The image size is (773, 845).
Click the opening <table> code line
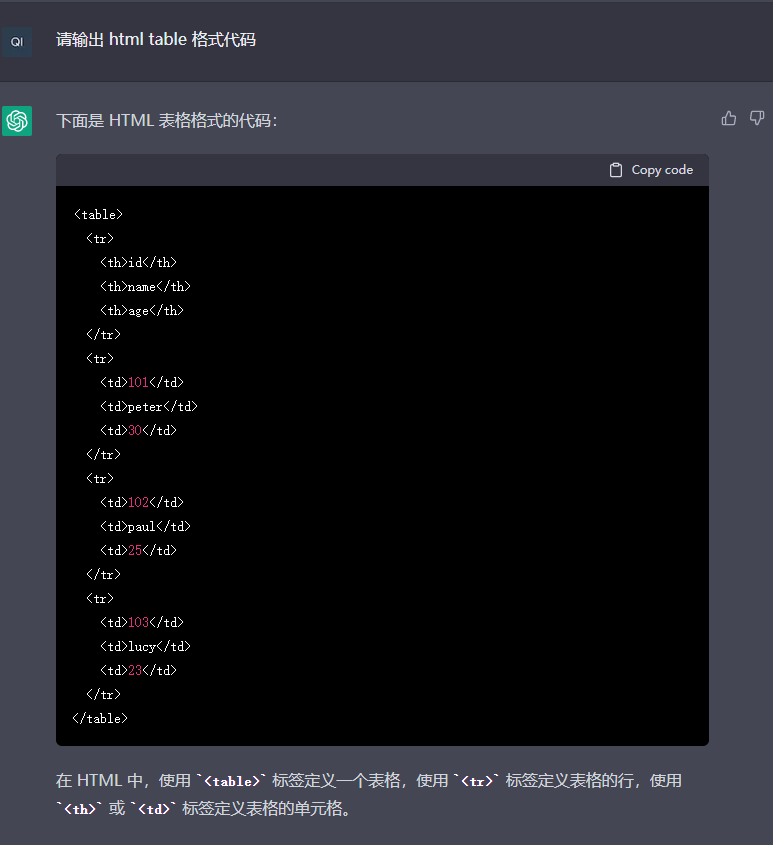(x=99, y=214)
